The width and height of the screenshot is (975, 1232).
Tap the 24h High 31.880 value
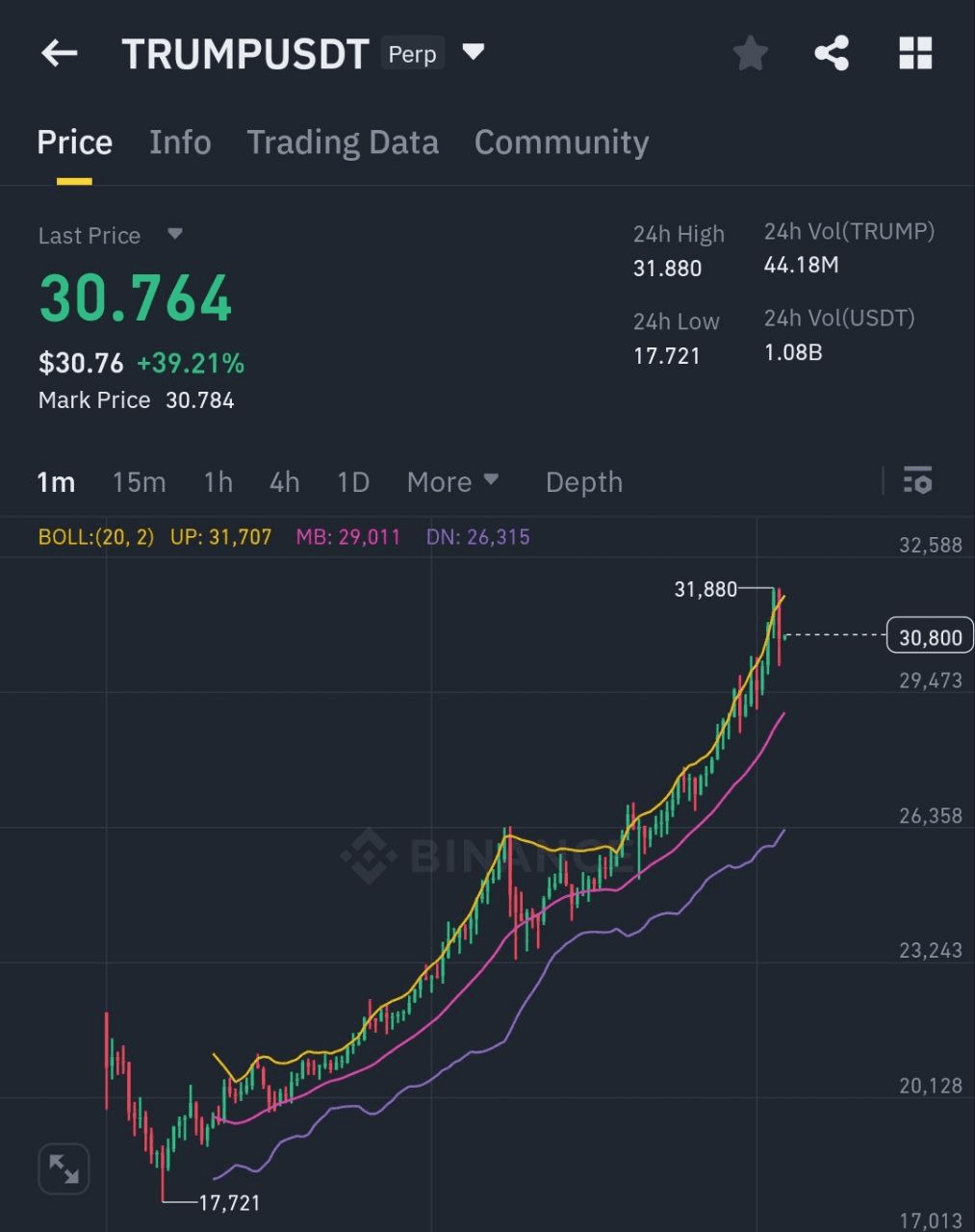coord(667,269)
